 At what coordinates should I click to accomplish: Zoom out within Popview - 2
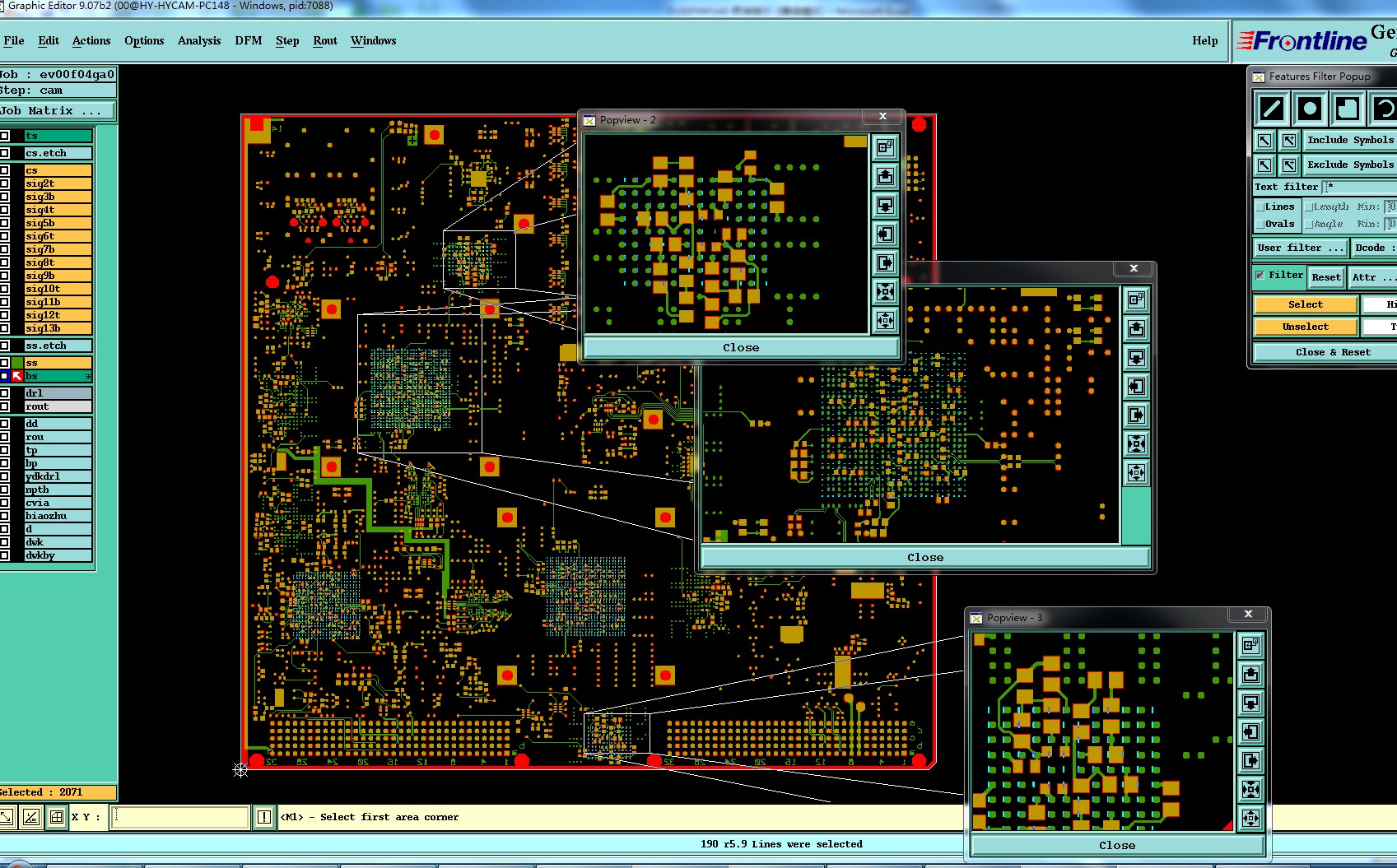click(x=885, y=320)
